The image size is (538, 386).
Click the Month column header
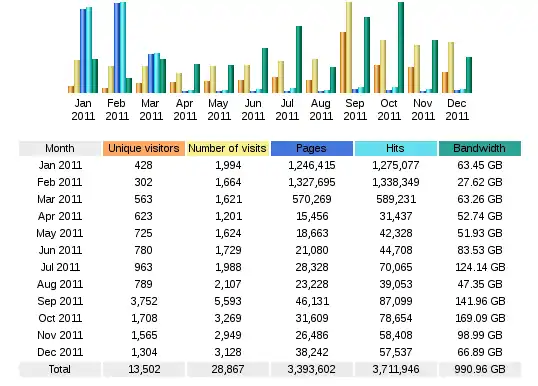(60, 148)
